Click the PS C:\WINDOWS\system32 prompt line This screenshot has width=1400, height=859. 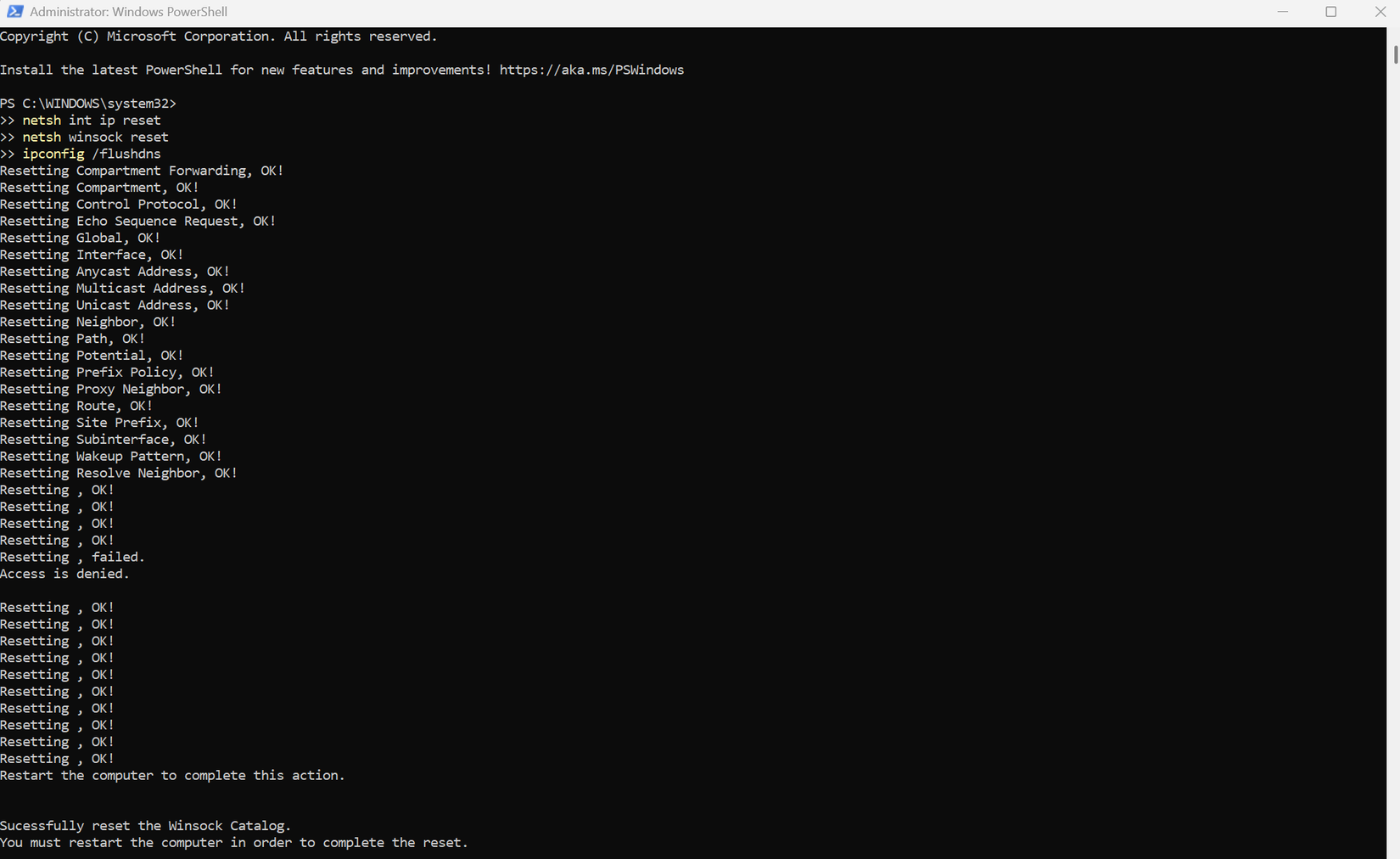[x=88, y=103]
